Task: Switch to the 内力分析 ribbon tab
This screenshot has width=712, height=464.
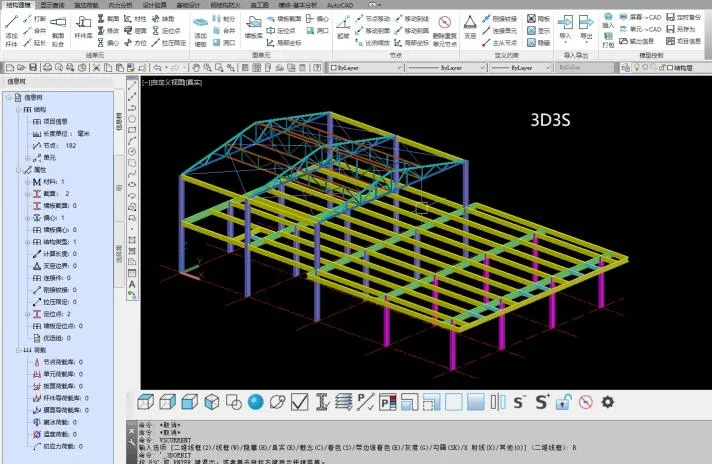Action: click(x=120, y=5)
